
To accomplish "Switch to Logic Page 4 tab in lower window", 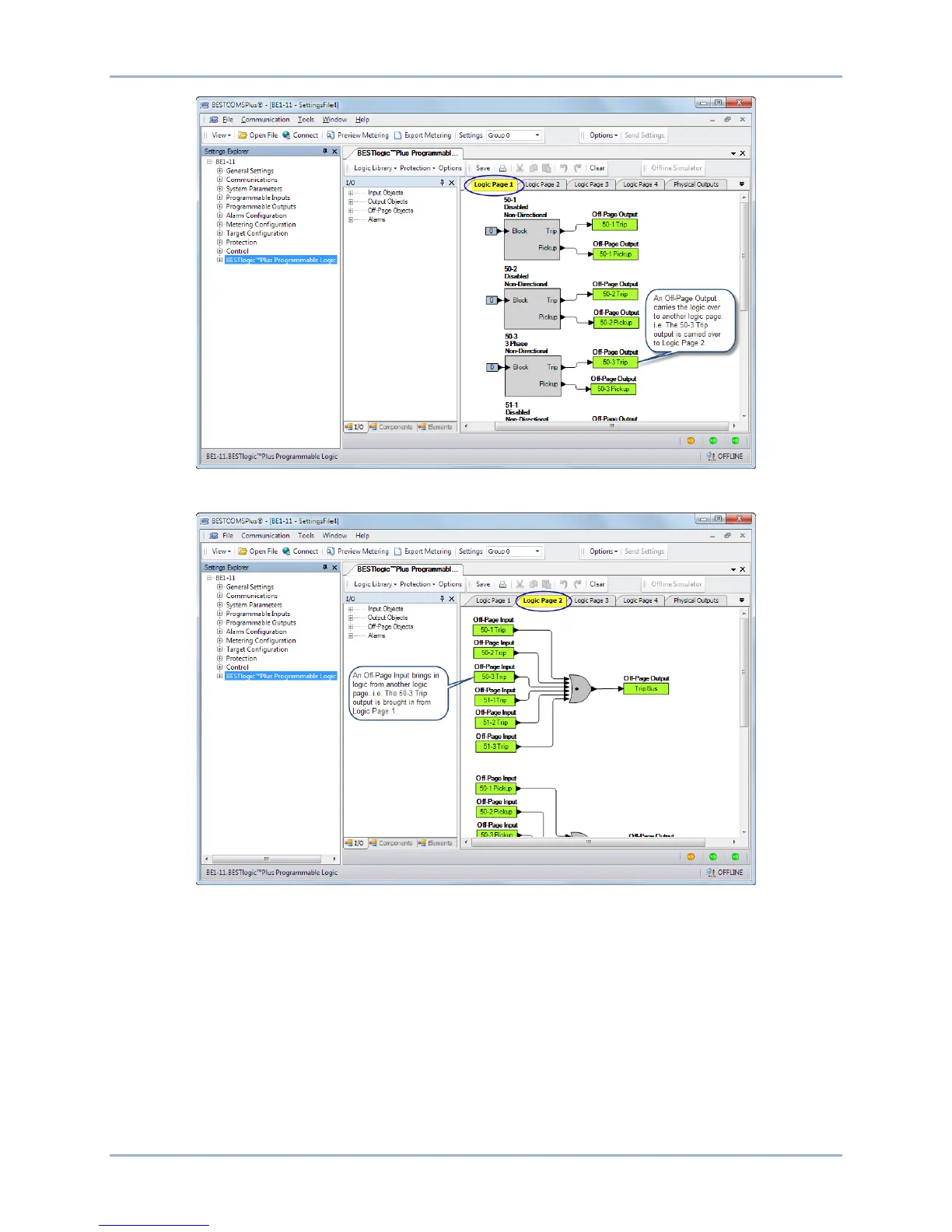I will pyautogui.click(x=639, y=600).
